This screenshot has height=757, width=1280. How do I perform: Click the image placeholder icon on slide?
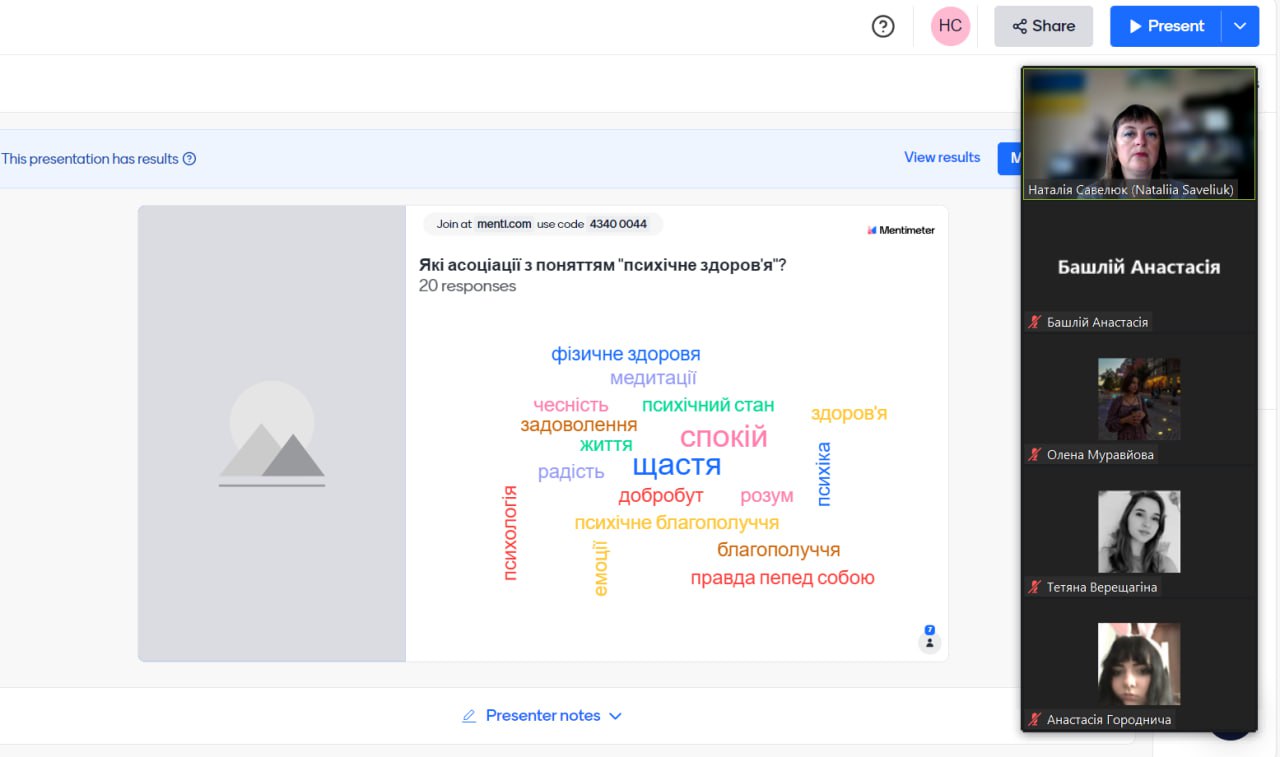tap(272, 434)
